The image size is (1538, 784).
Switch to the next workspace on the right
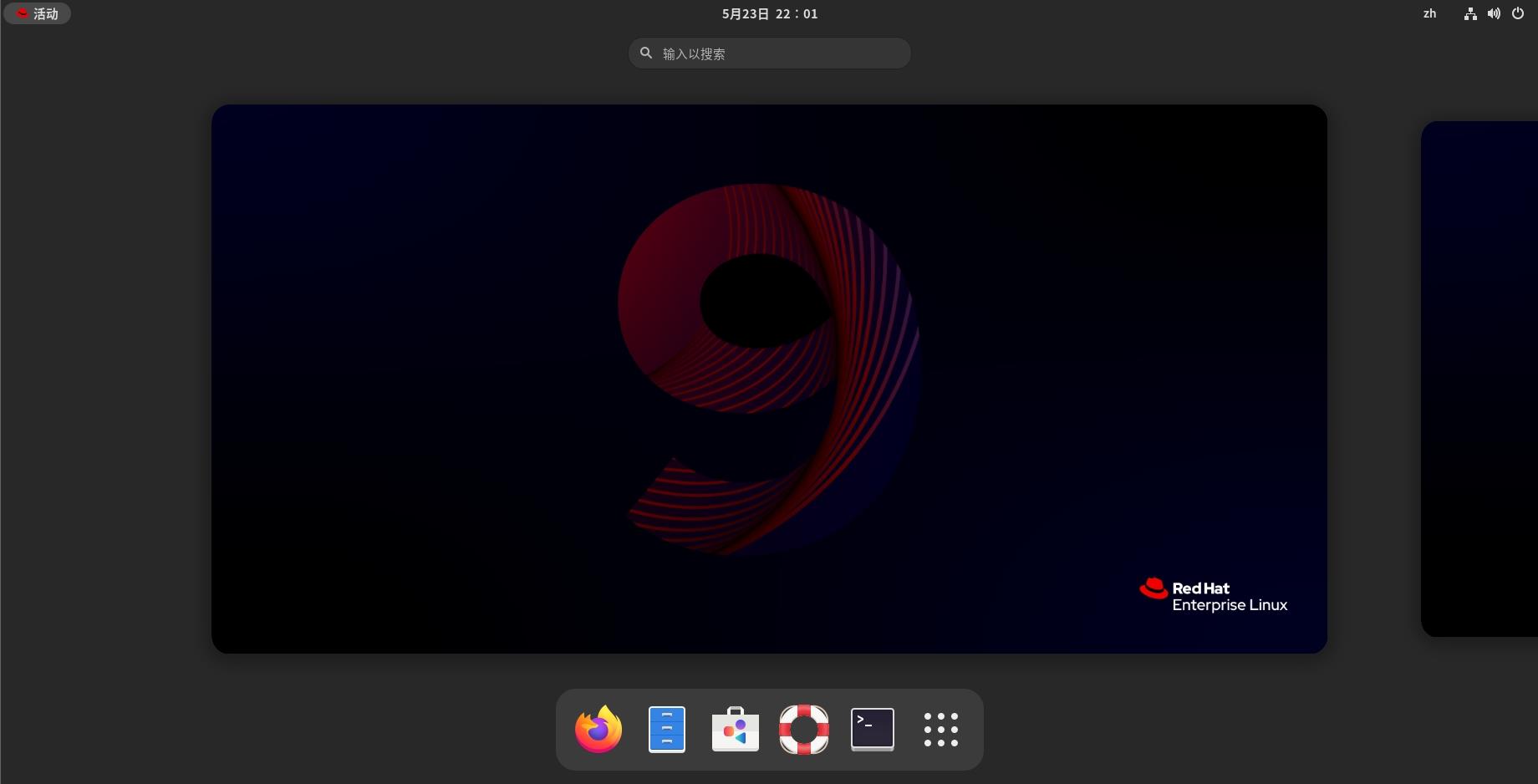[1479, 379]
